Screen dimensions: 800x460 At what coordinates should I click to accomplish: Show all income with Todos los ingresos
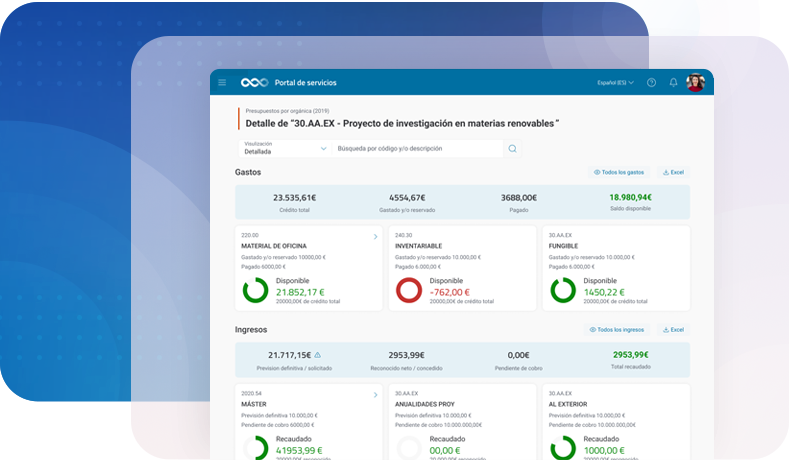tap(617, 329)
